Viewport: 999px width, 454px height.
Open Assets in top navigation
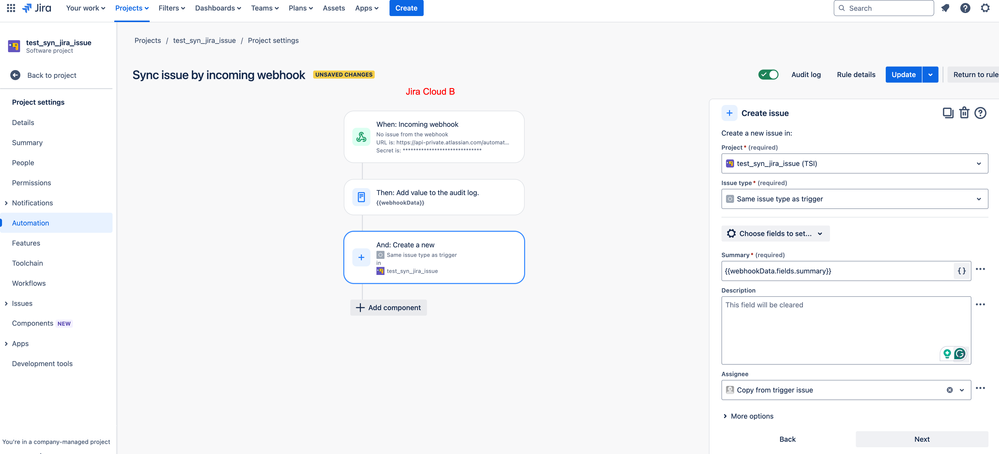(x=334, y=8)
